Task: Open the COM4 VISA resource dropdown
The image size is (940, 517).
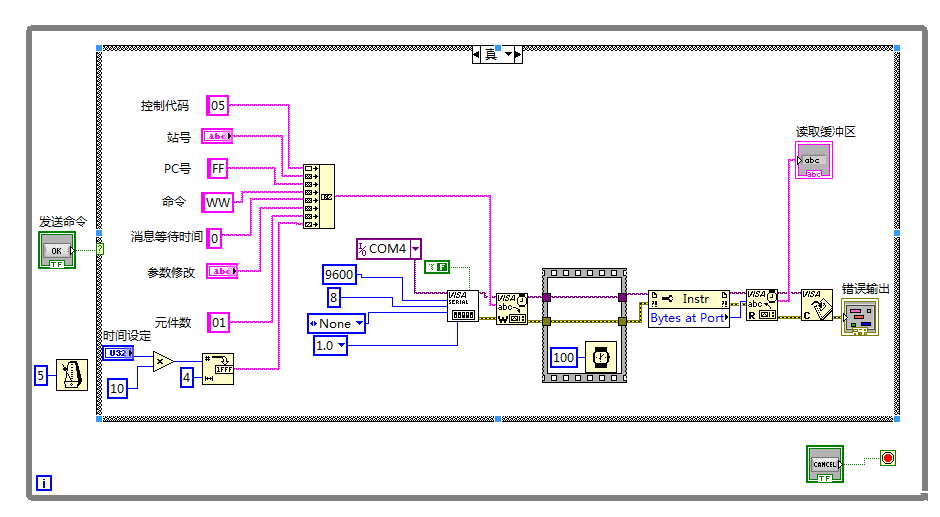Action: (x=414, y=248)
